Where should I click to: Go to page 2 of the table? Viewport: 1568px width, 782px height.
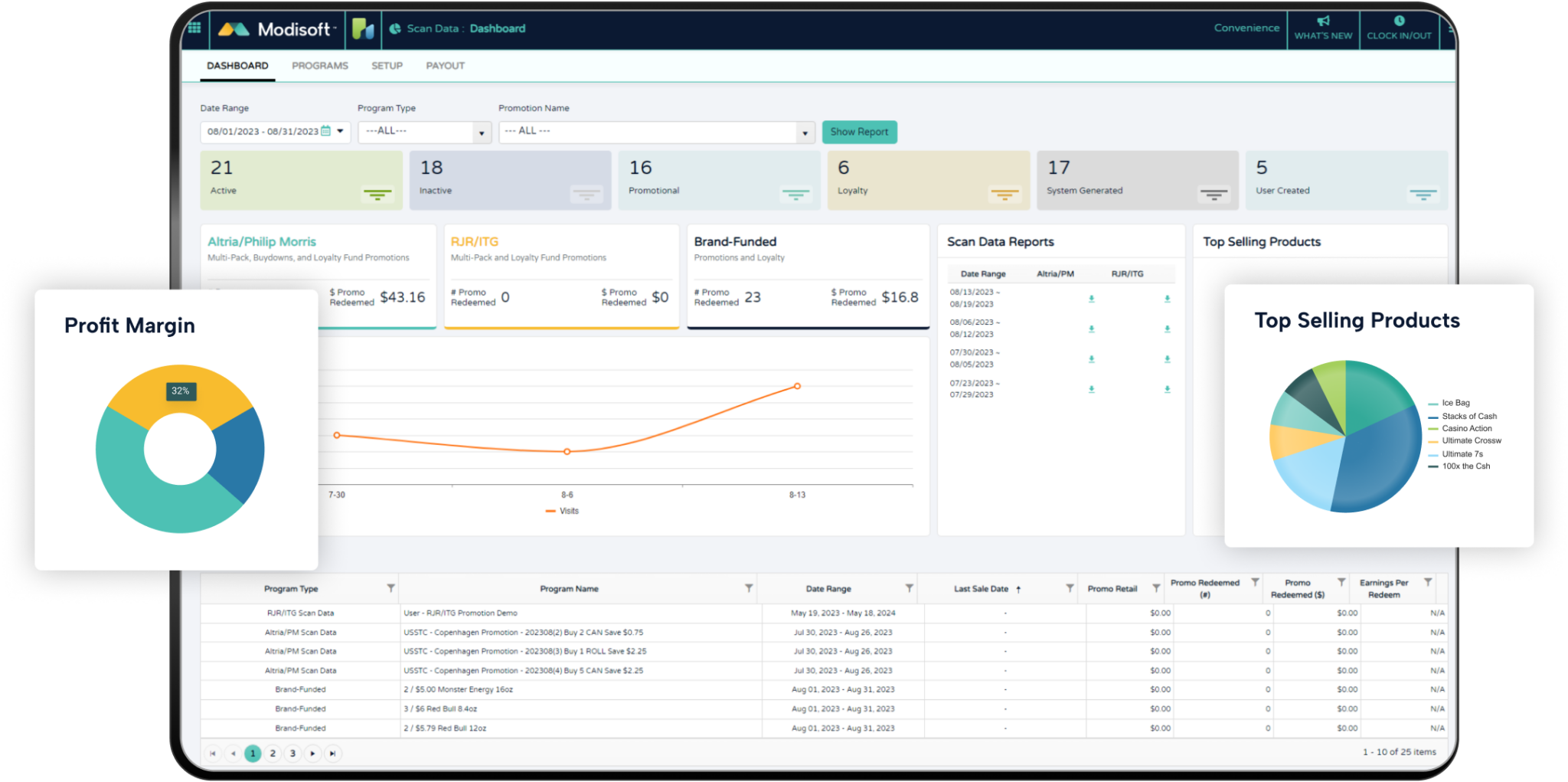(273, 753)
